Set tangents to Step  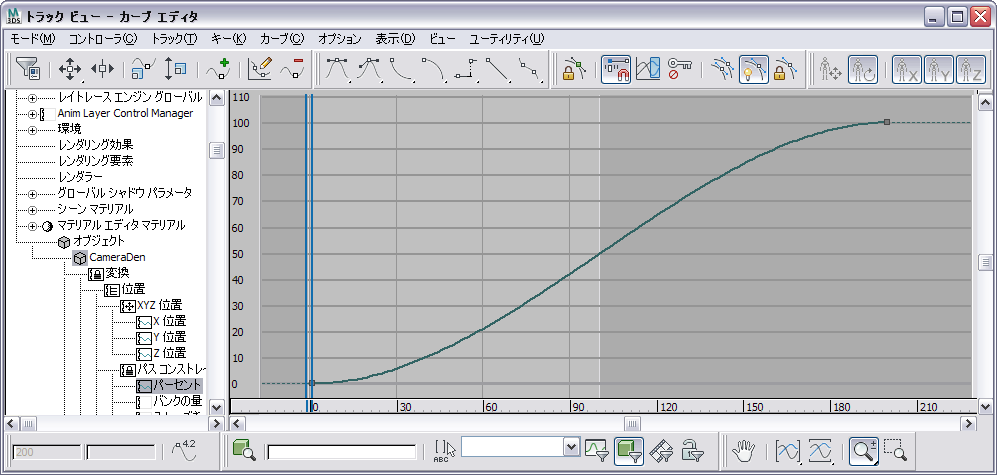pyautogui.click(x=467, y=69)
